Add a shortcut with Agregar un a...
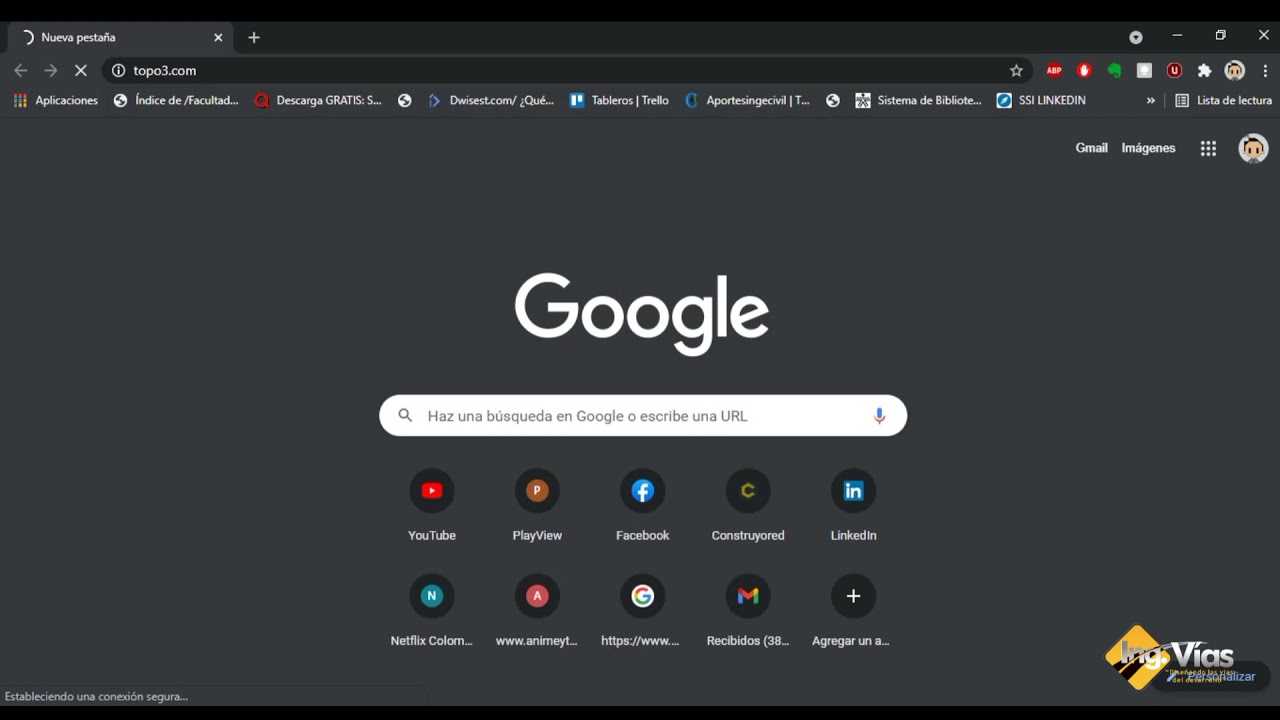This screenshot has width=1280, height=720. tap(853, 611)
